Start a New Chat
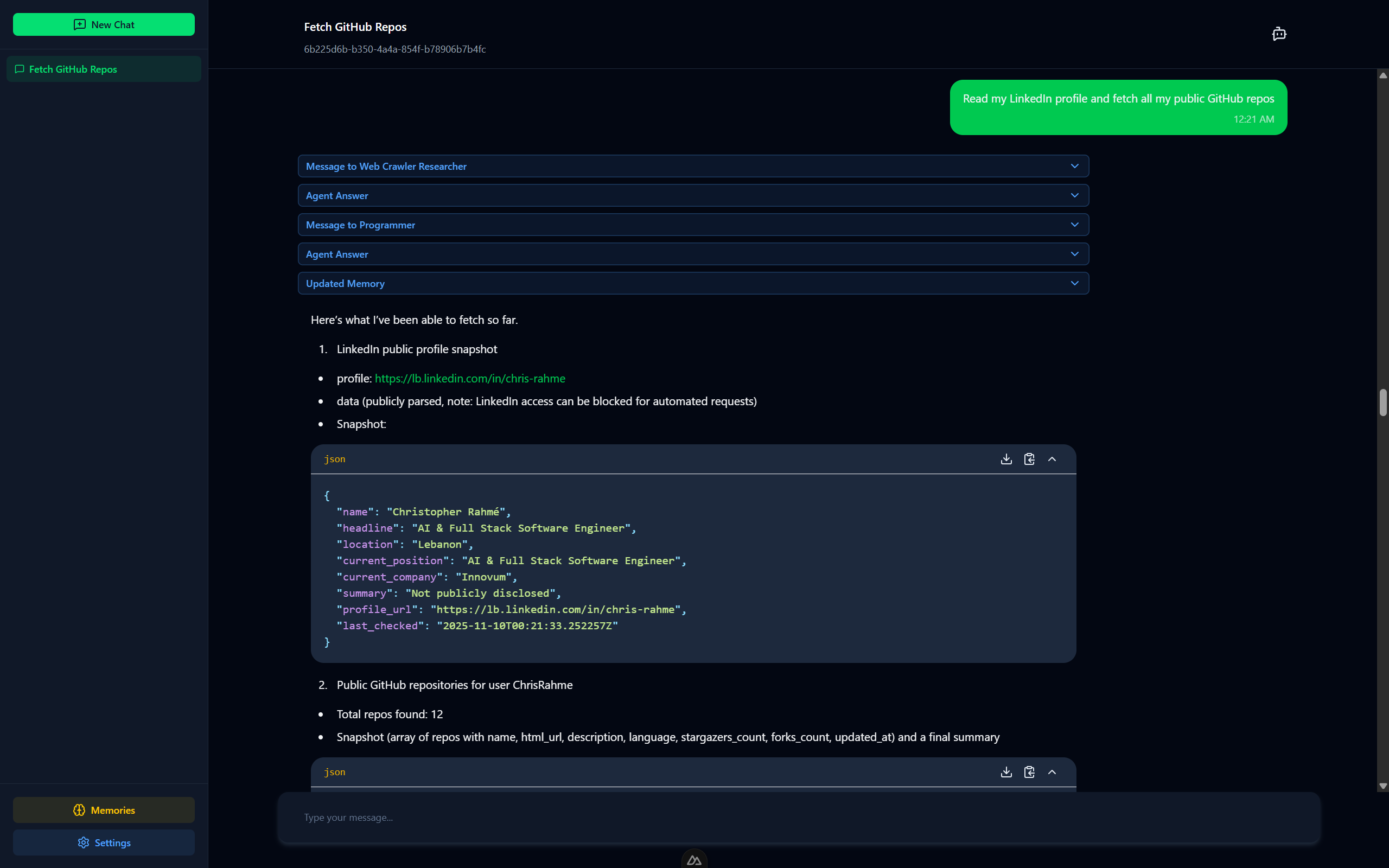Screen dimensions: 1389x868 (104, 25)
